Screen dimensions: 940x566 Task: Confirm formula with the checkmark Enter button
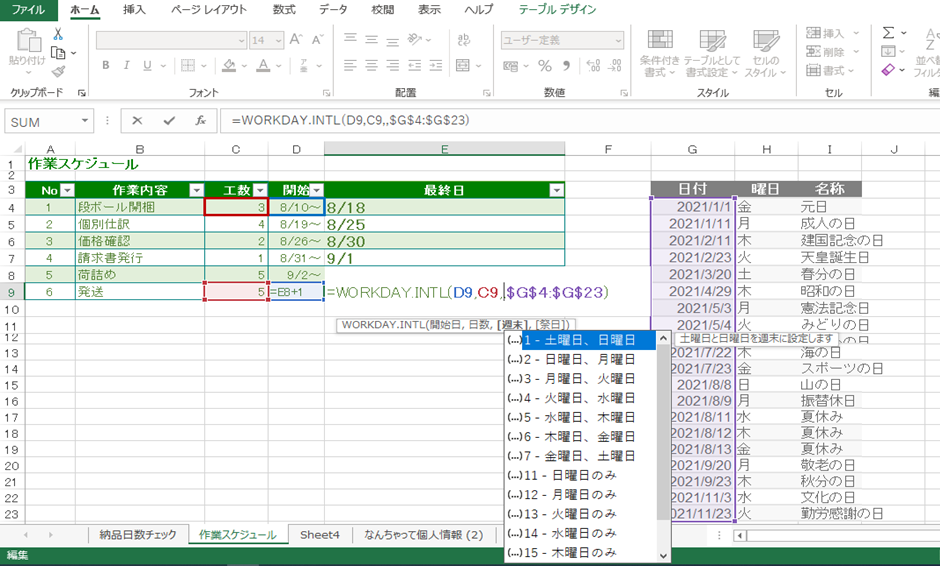169,120
